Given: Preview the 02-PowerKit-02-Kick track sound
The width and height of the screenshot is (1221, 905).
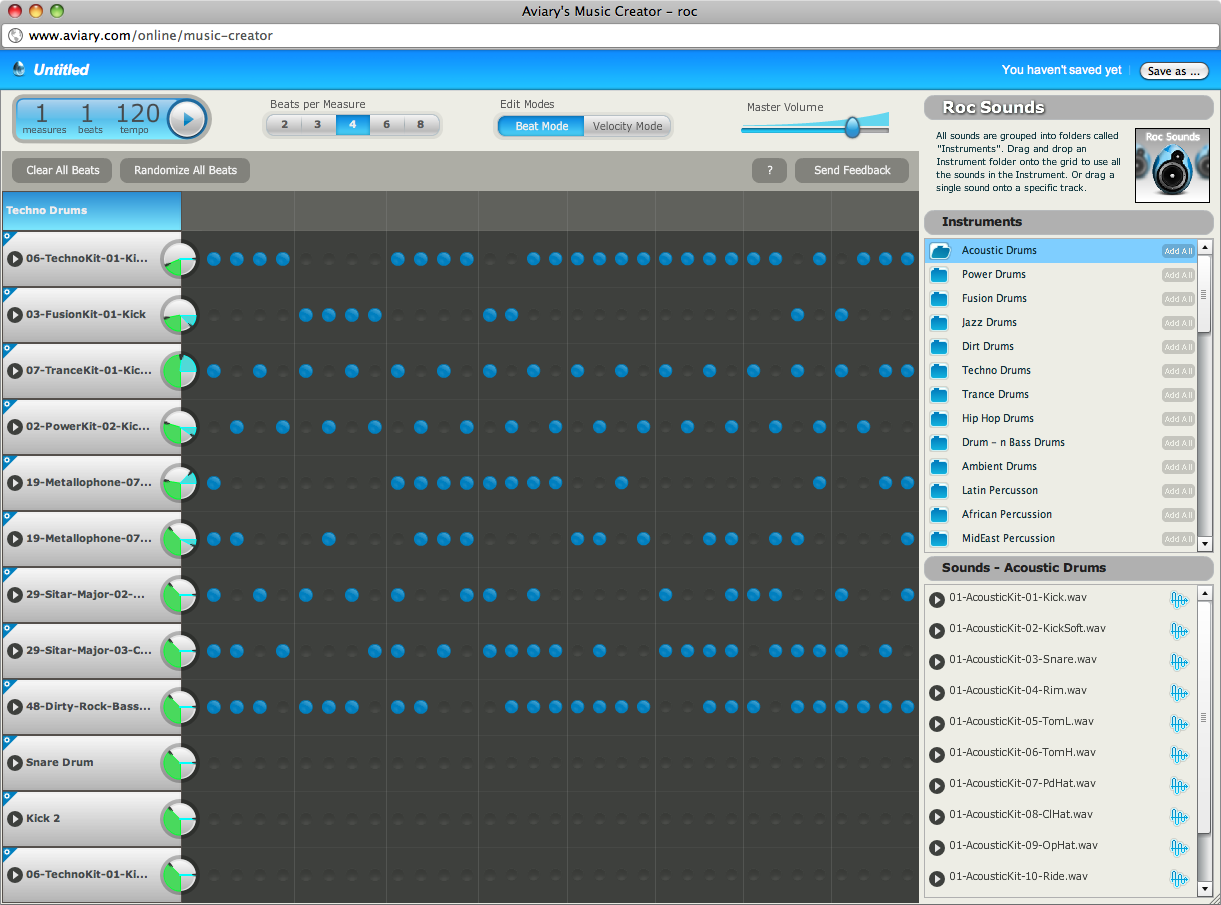Looking at the screenshot, I should pyautogui.click(x=15, y=427).
